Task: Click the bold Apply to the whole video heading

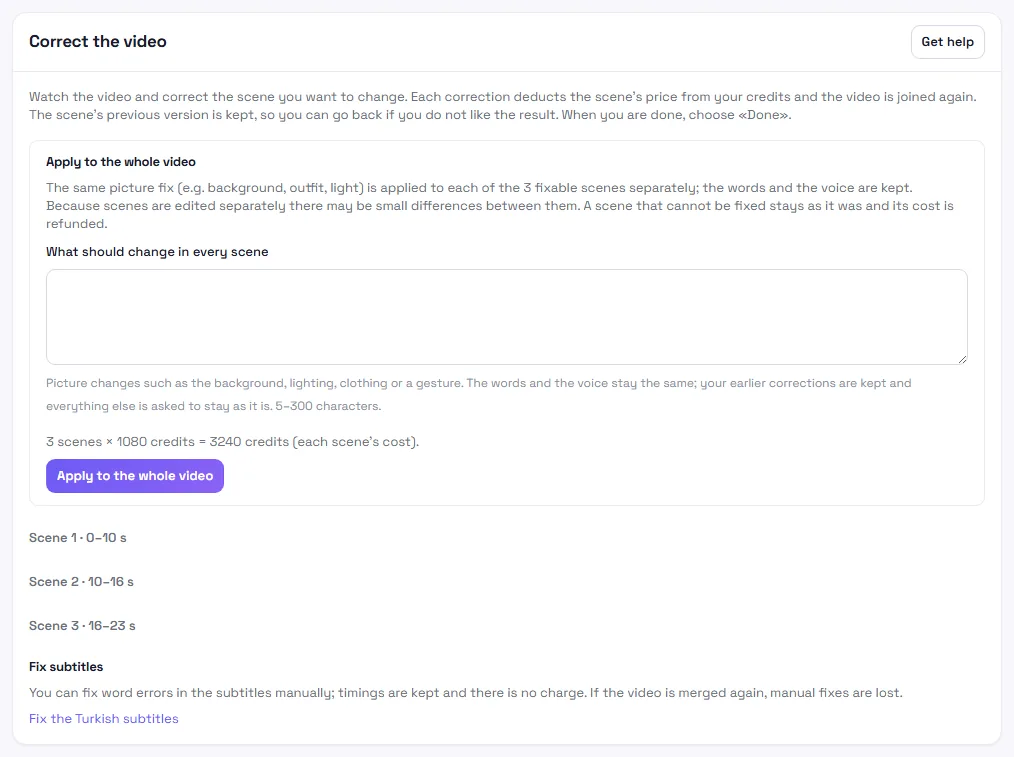Action: tap(121, 162)
